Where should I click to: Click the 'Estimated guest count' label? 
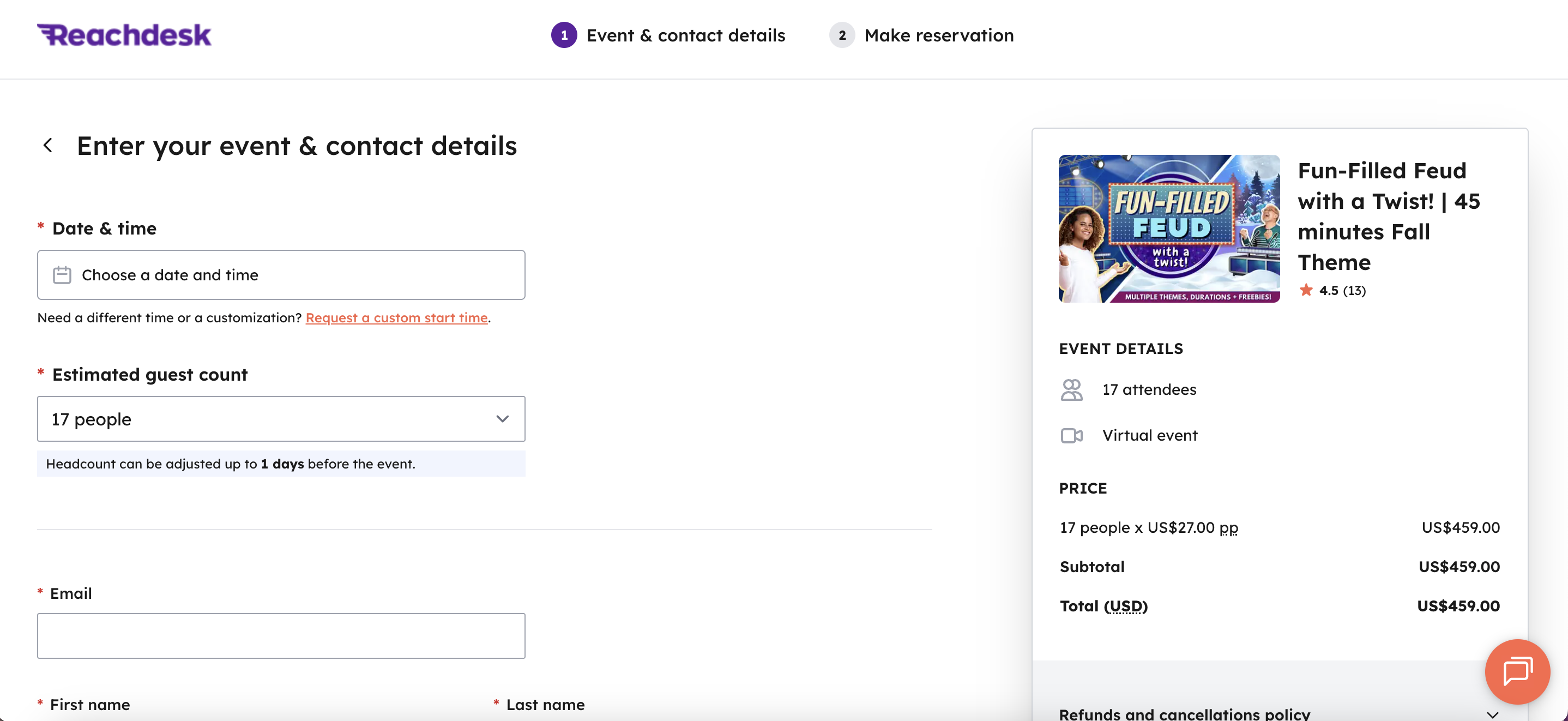(150, 375)
